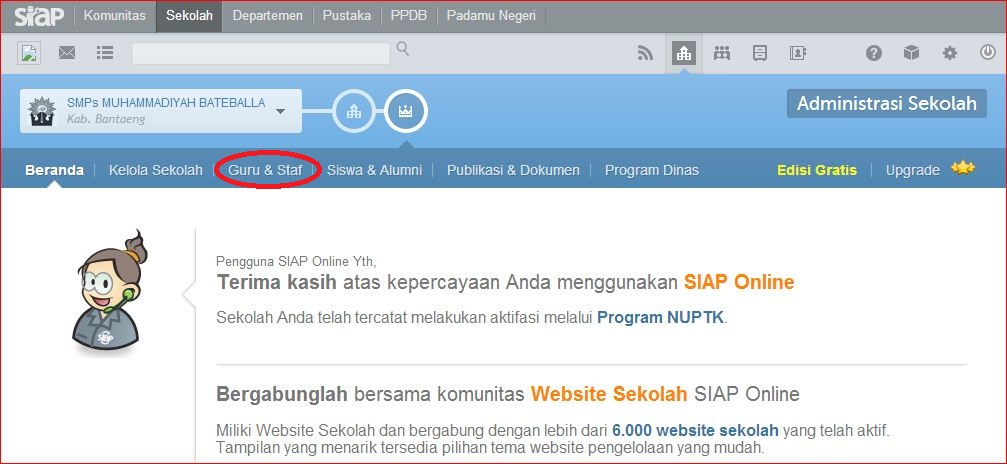Image resolution: width=1007 pixels, height=464 pixels.
Task: Click the Pengguna SIAP Online Yth, text
Action: (296, 262)
